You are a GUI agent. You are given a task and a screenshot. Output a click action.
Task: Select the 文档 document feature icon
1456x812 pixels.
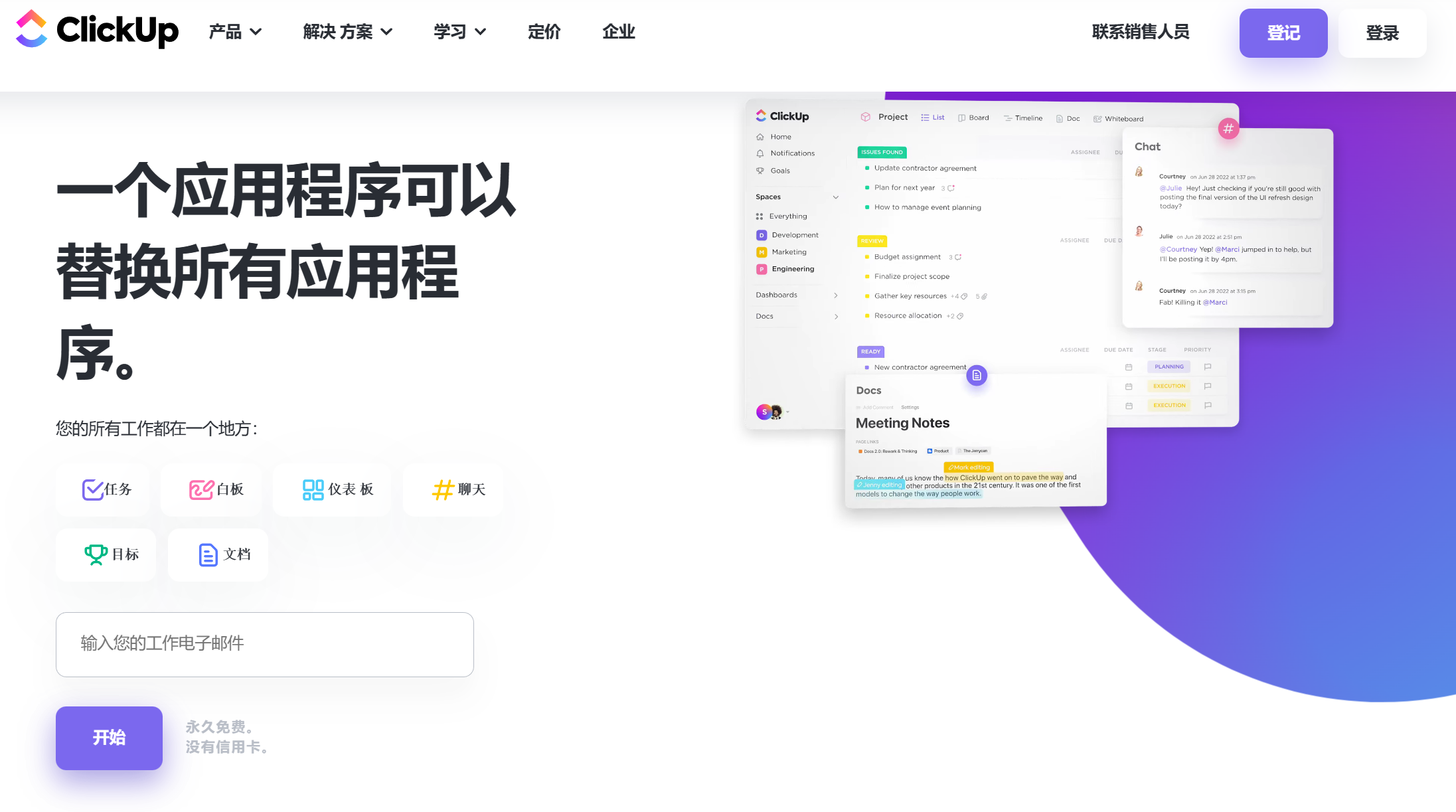(x=208, y=554)
